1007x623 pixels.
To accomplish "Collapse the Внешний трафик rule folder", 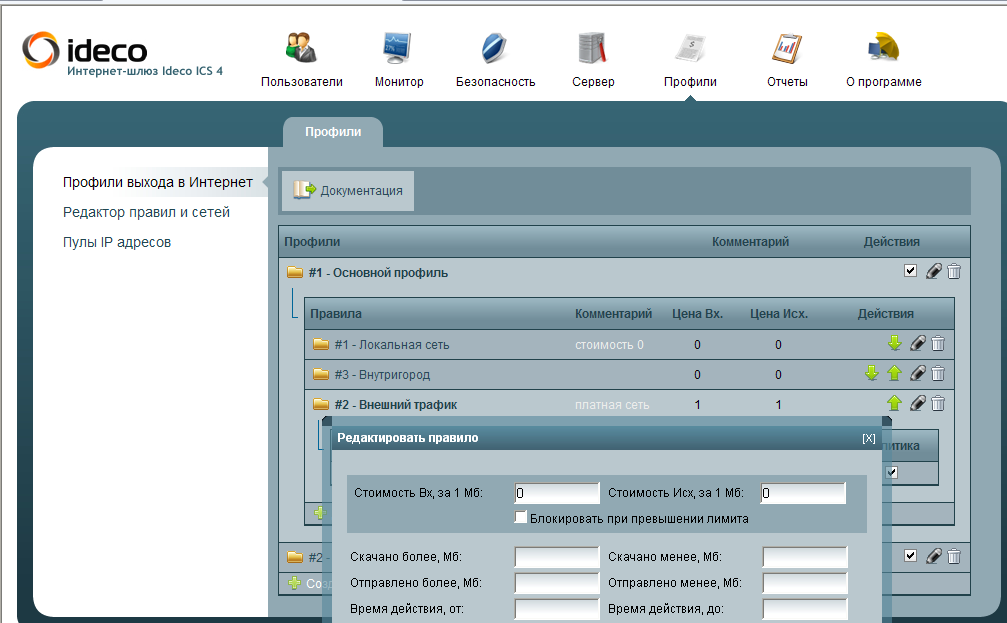I will tap(320, 404).
